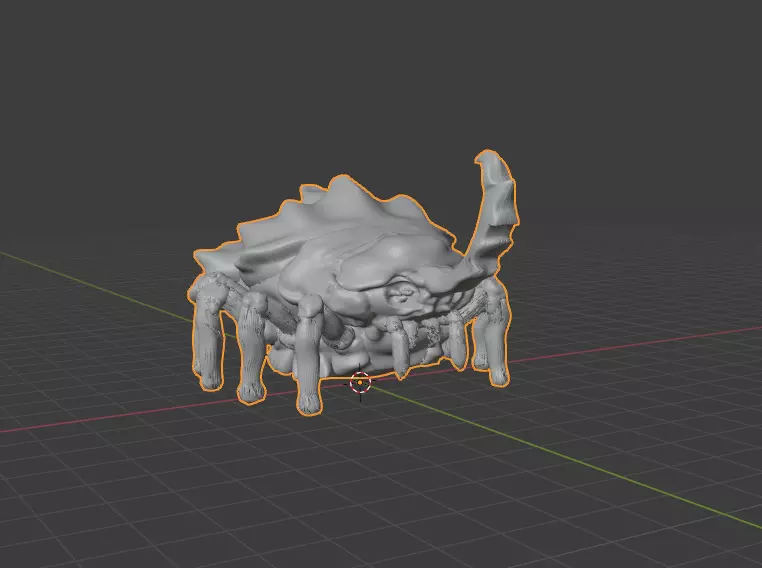
Task: Click the 3D cursor at the world origin
Action: pos(360,382)
